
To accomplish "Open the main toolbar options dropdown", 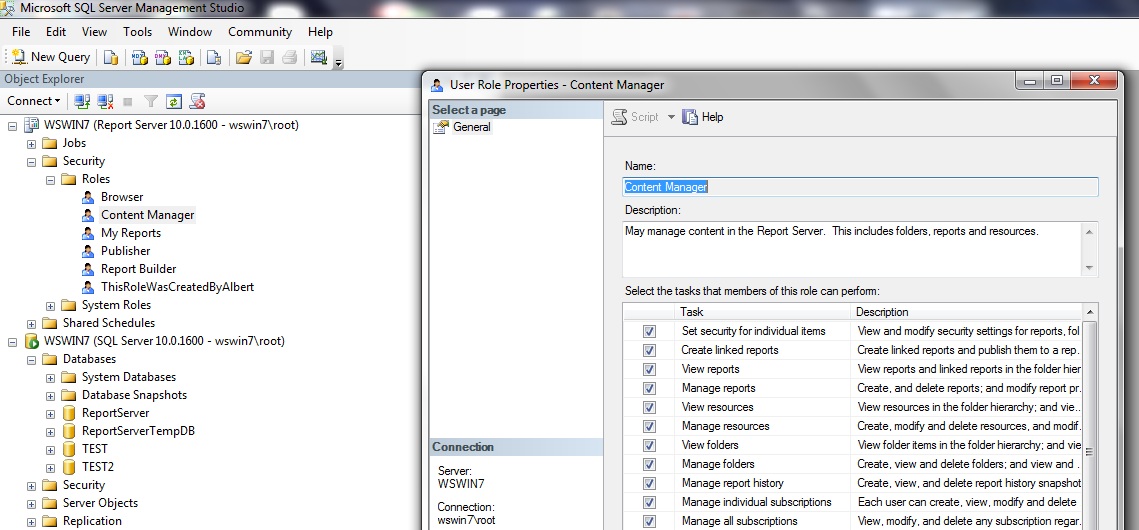I will 338,62.
